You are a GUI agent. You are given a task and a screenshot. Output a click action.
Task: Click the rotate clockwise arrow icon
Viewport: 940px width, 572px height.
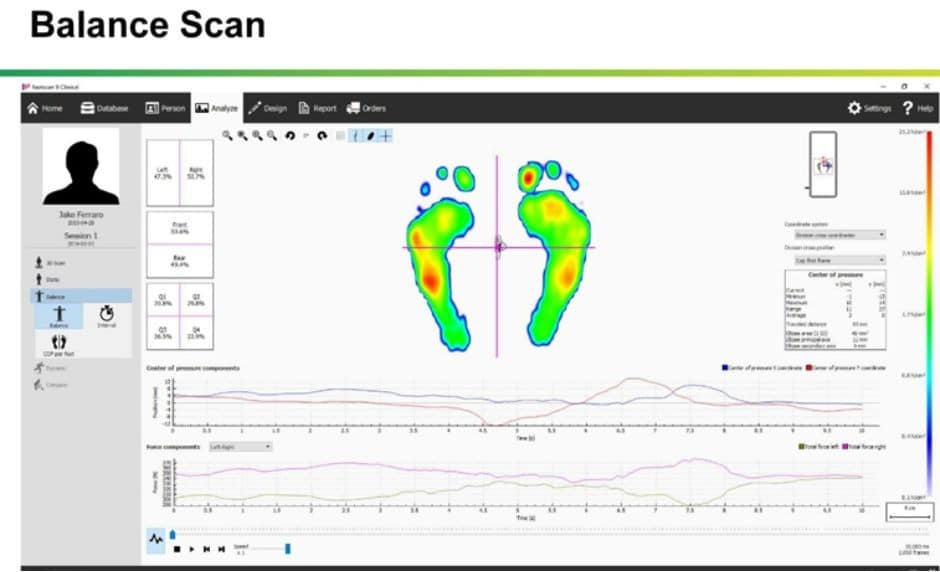[x=322, y=135]
